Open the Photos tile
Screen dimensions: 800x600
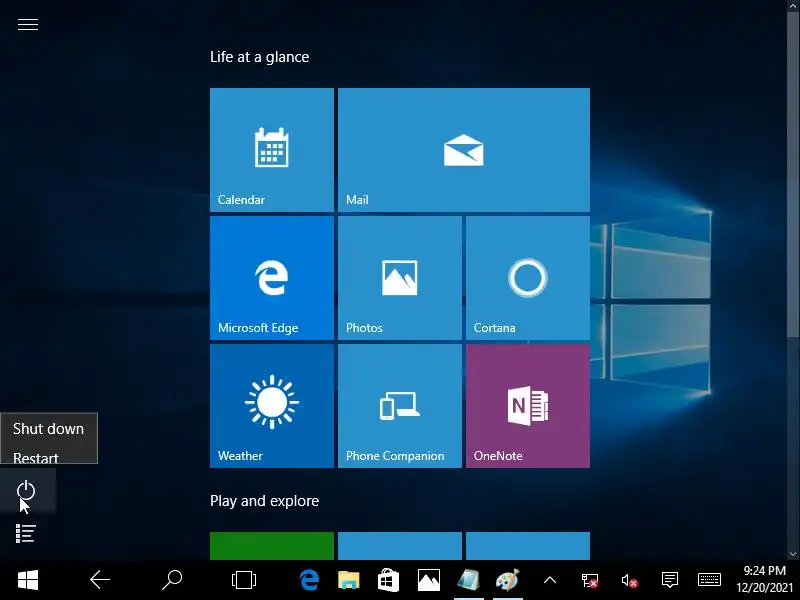(400, 278)
